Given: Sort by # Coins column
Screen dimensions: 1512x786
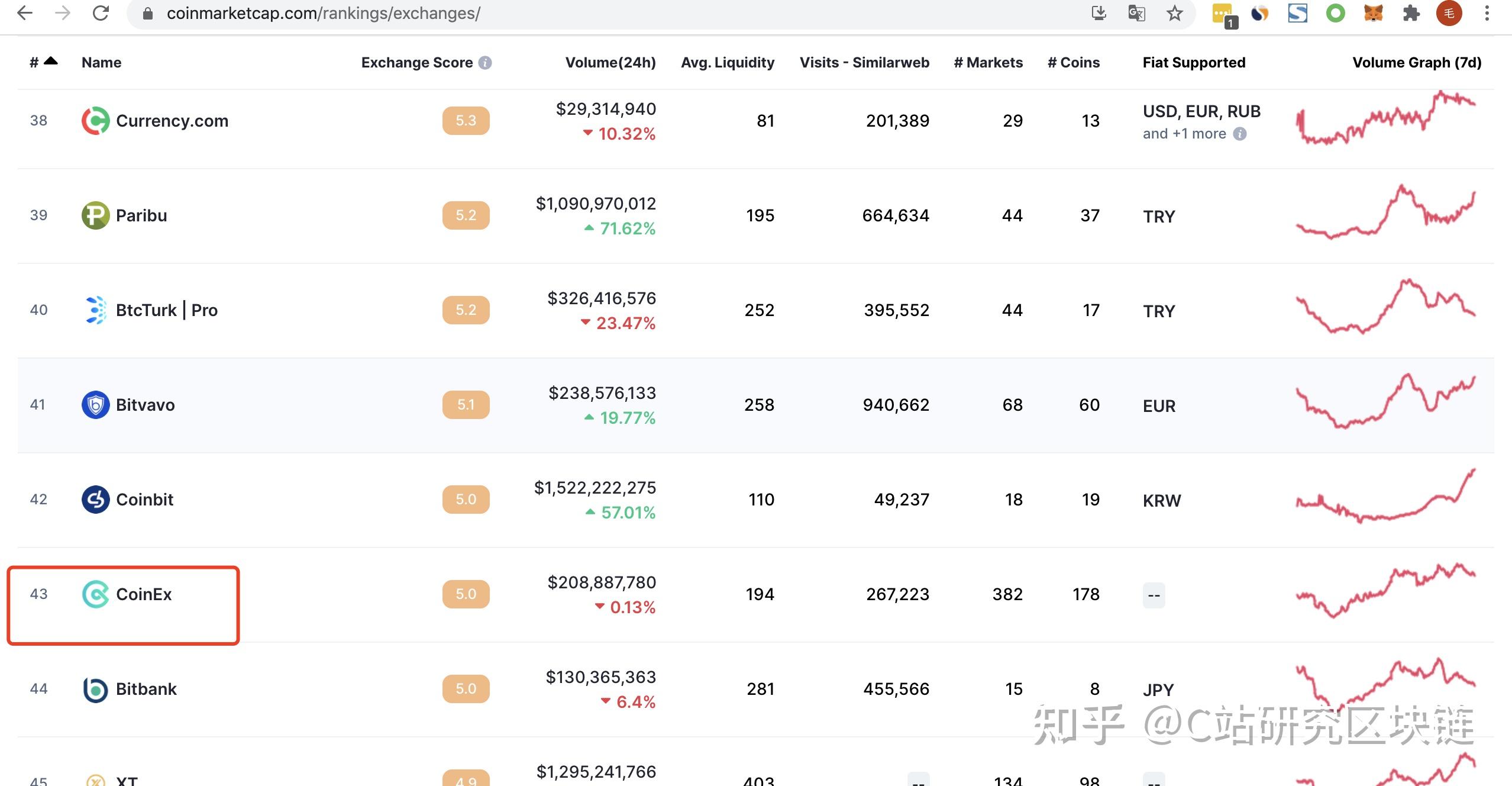Looking at the screenshot, I should tap(1074, 62).
